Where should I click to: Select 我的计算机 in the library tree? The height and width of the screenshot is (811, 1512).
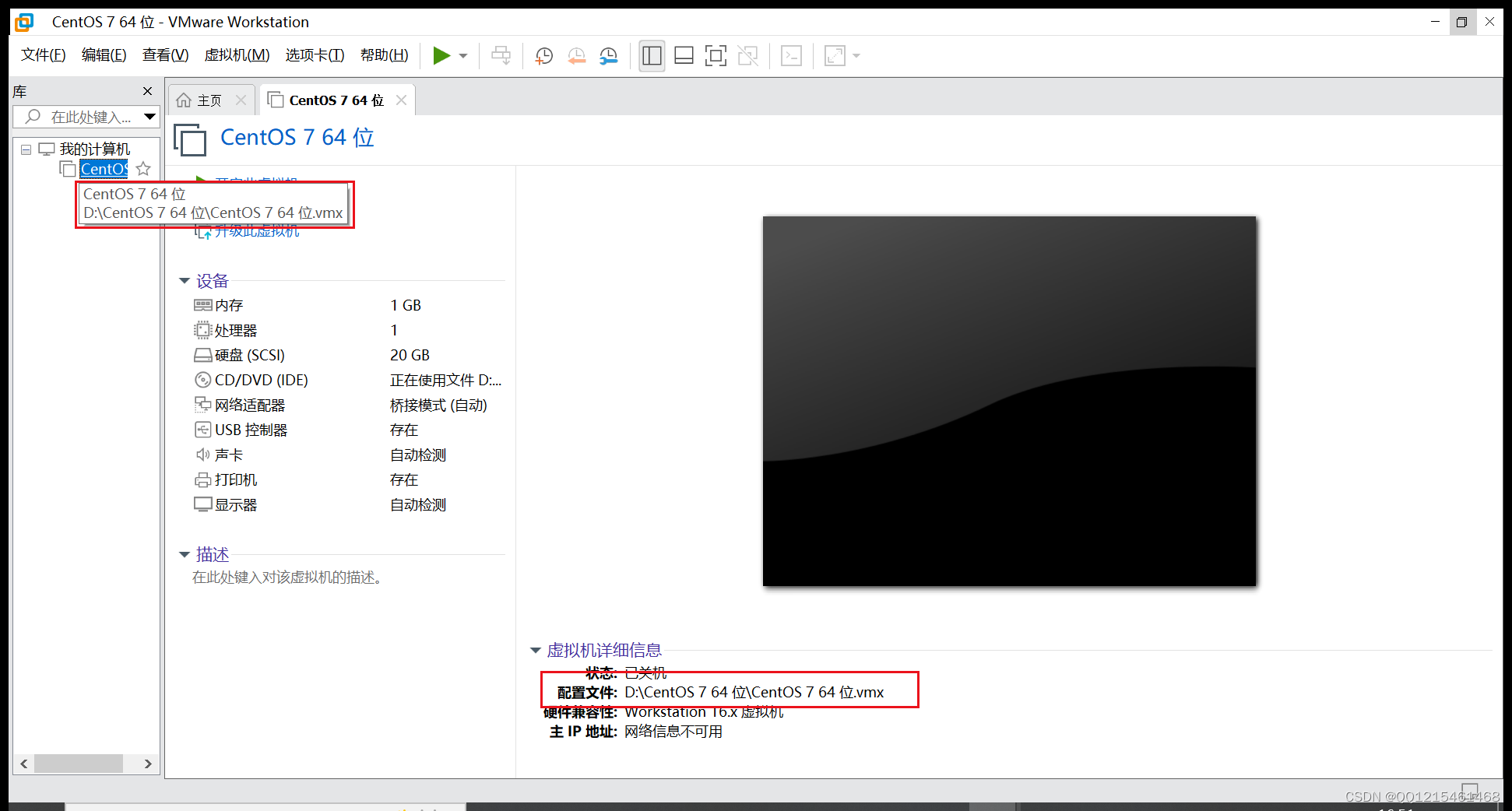pos(95,149)
